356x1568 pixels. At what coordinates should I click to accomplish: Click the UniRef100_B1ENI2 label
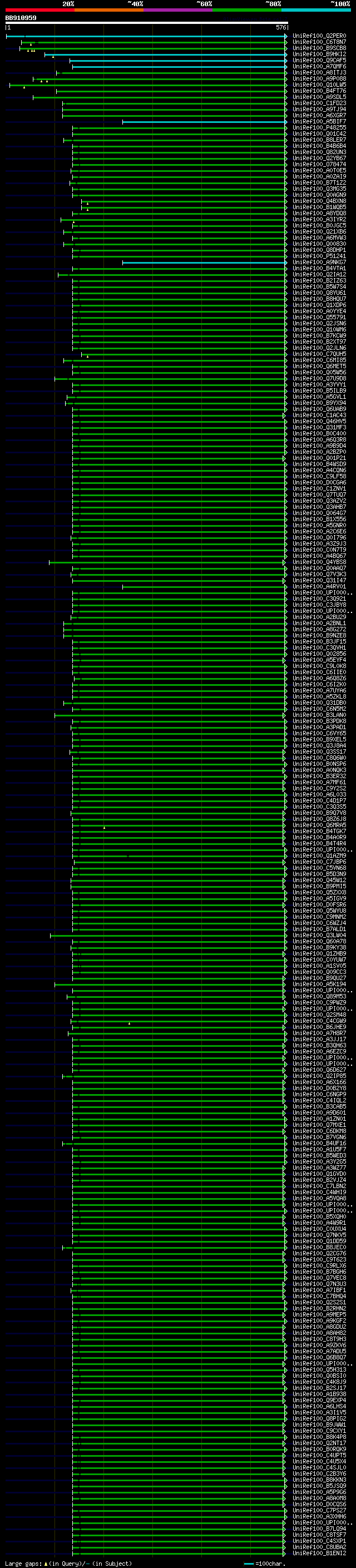pyautogui.click(x=319, y=1554)
